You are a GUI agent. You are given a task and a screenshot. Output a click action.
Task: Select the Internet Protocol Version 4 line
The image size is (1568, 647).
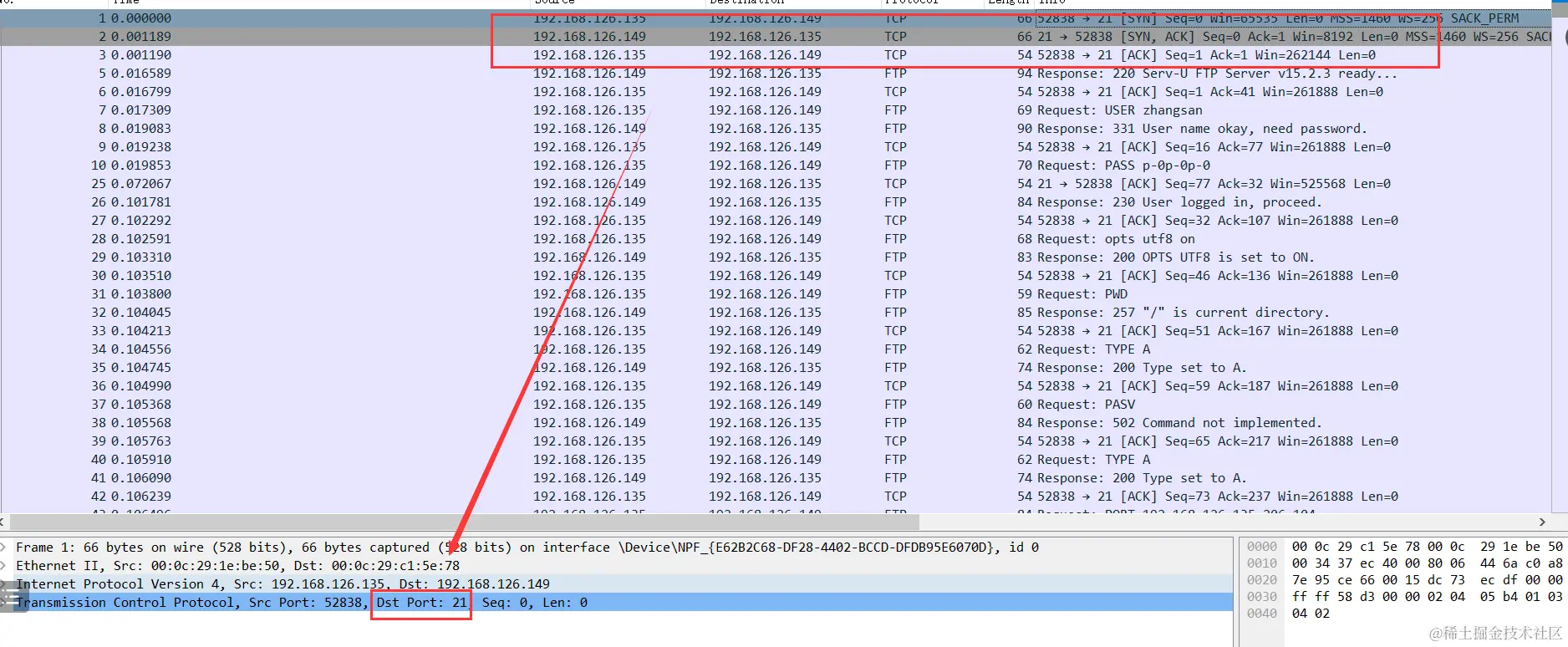[x=617, y=584]
